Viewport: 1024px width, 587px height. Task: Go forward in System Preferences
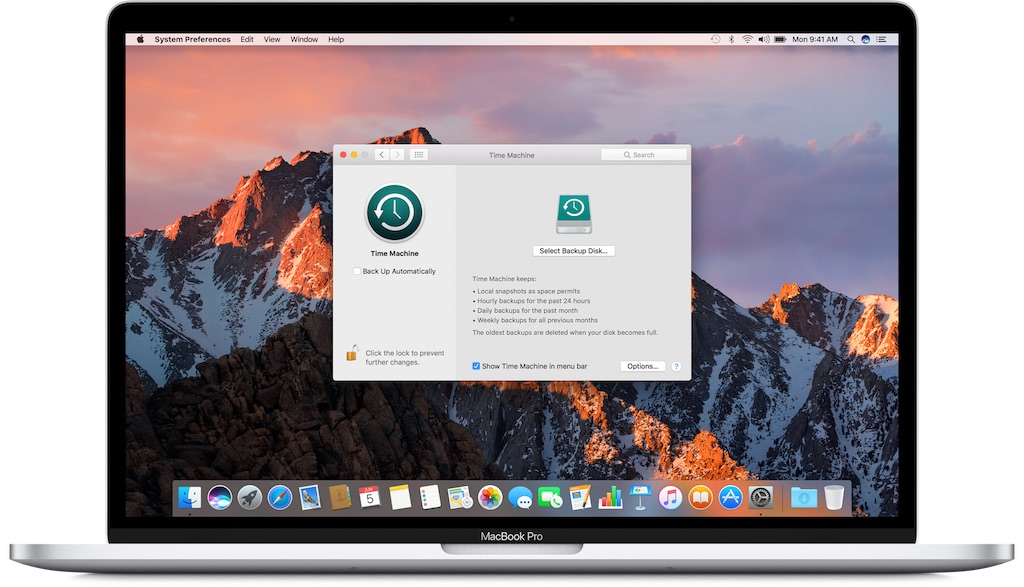point(397,155)
